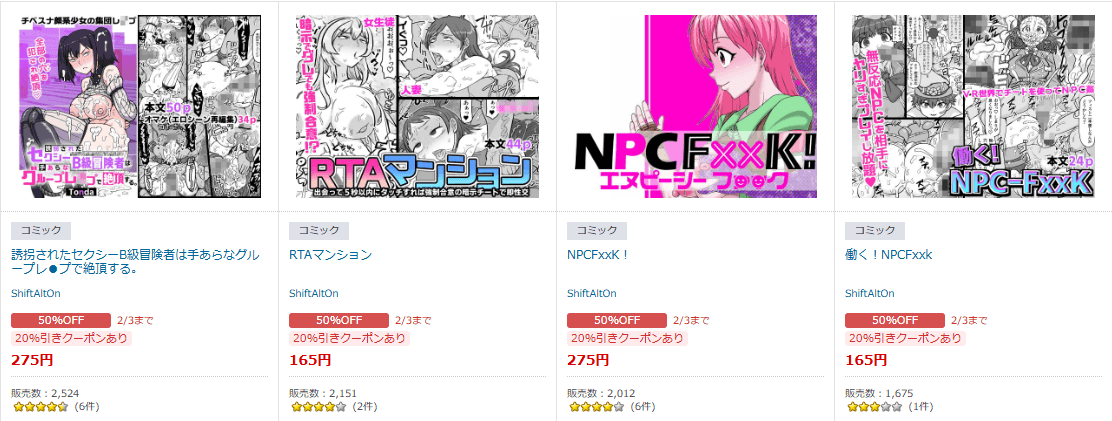The image size is (1112, 421).
Task: Click star rating icons with (1件) review
Action: click(874, 408)
